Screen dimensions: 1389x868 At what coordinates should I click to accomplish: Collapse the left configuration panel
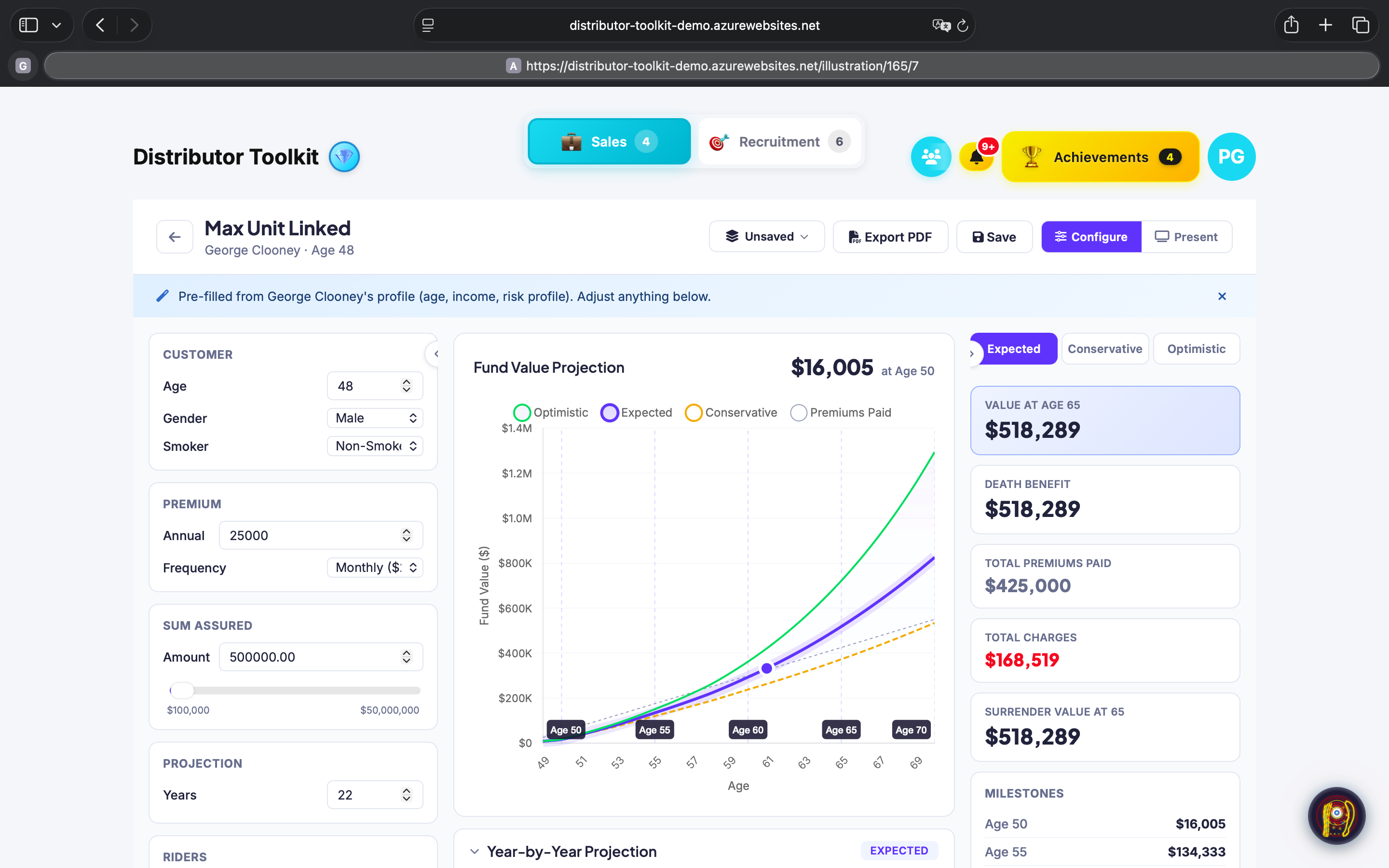(x=436, y=354)
